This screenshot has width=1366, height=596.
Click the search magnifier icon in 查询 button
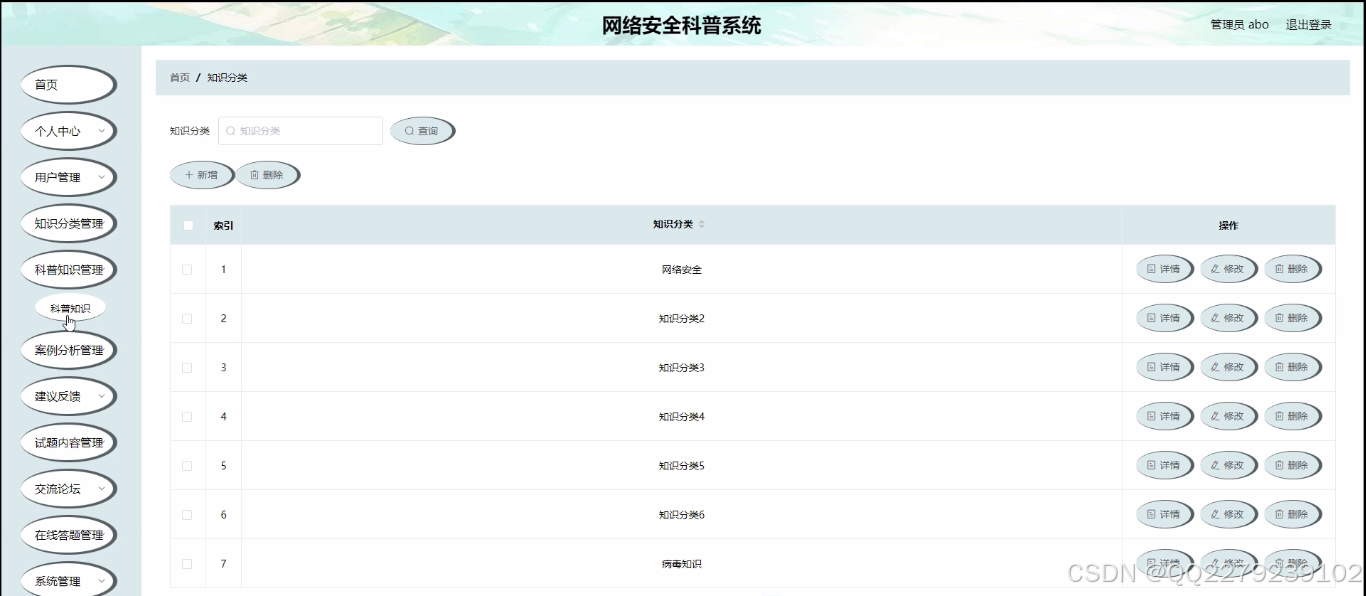point(409,130)
